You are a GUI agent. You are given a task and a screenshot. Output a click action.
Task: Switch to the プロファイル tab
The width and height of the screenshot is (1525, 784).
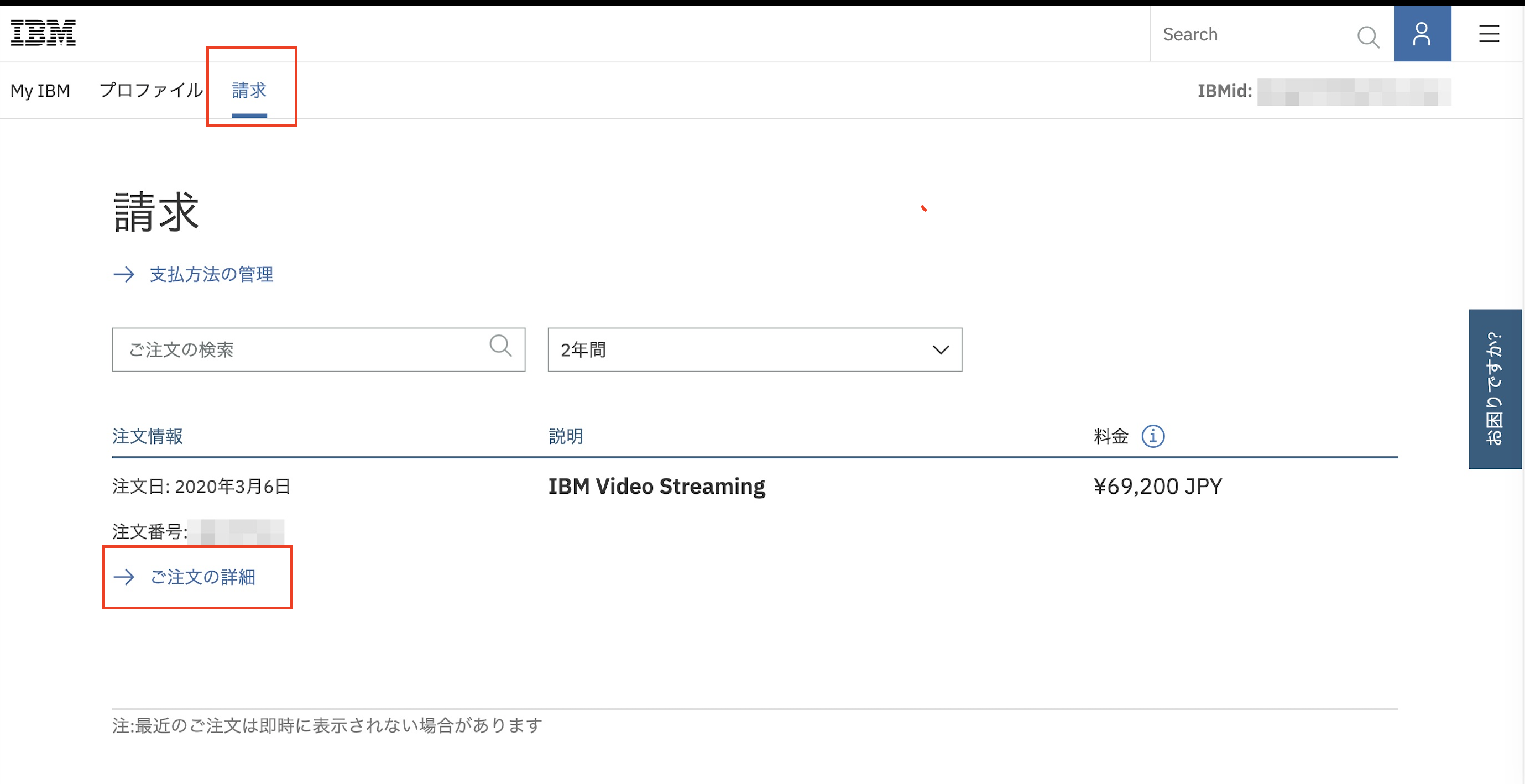152,90
